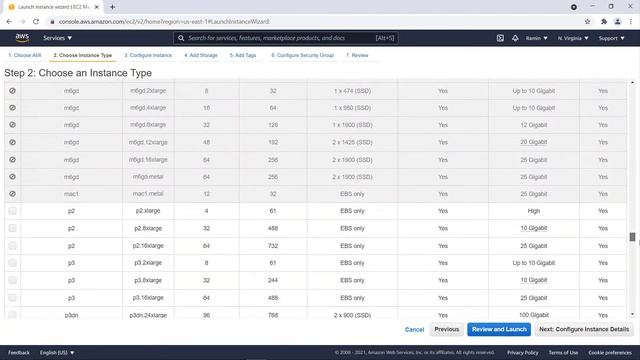640x360 pixels.
Task: Focus the AWS services search field
Action: [x=286, y=38]
